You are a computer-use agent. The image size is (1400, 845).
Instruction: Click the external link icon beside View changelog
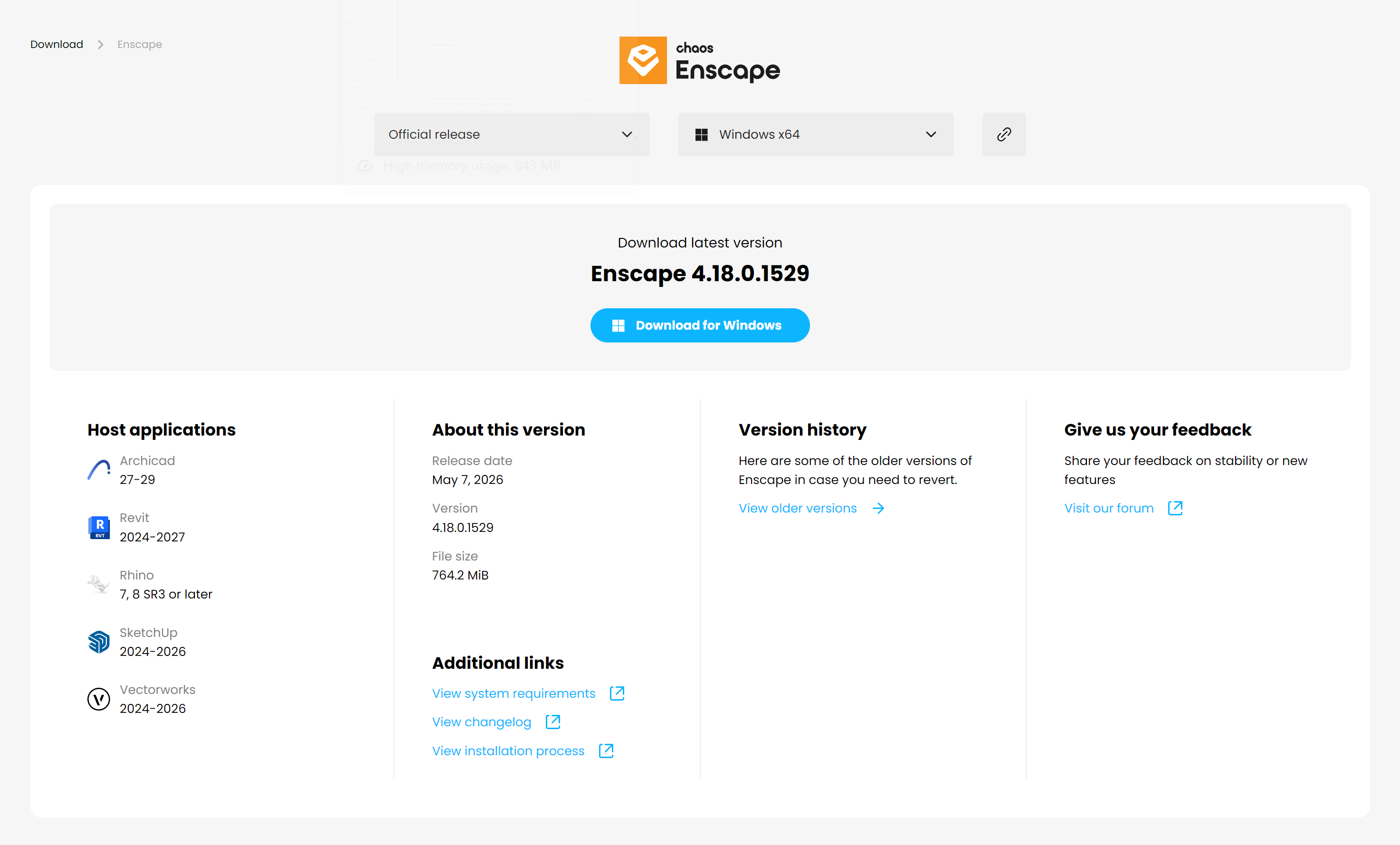pos(553,722)
